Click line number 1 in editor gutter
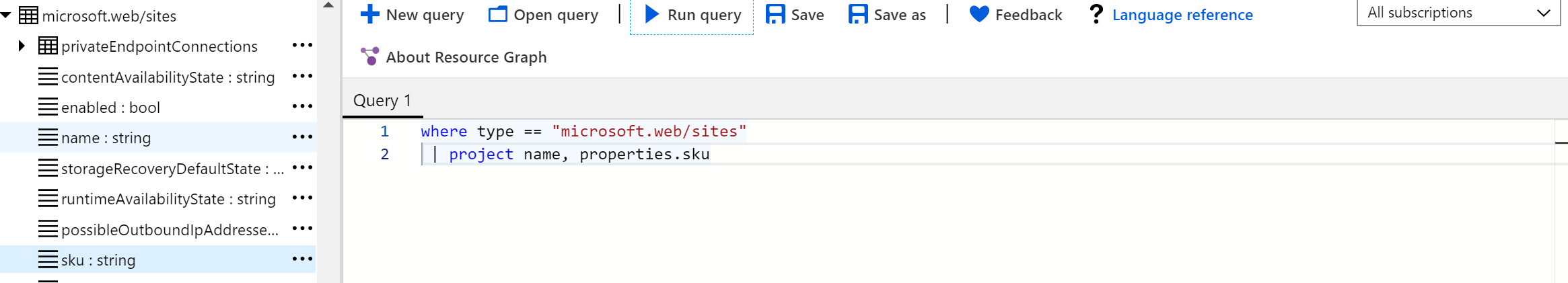 [385, 131]
